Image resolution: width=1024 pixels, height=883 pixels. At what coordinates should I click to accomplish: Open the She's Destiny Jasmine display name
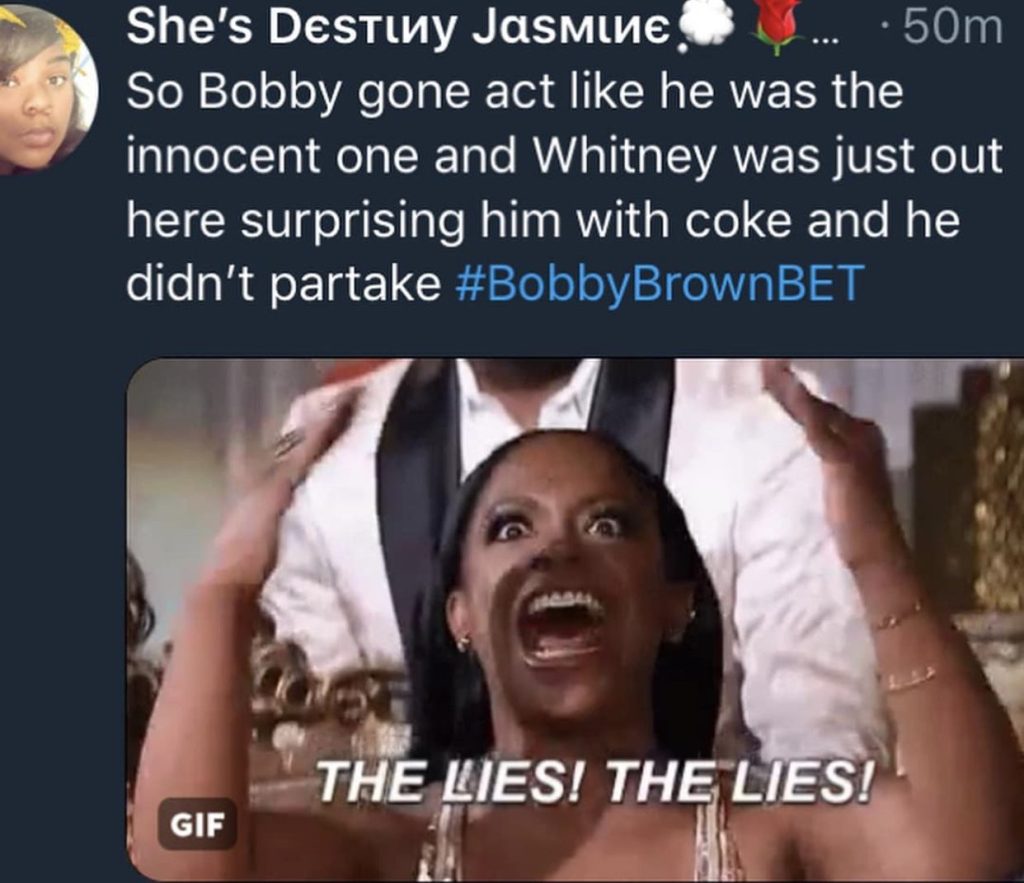pos(398,29)
